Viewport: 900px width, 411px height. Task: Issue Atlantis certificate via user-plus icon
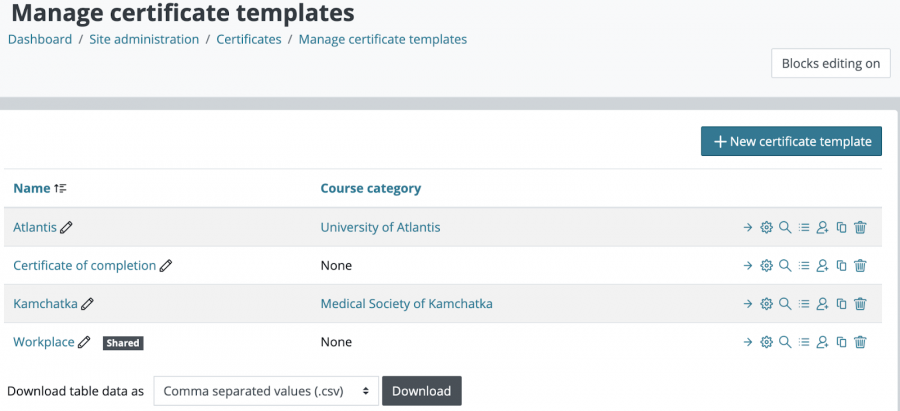(x=823, y=227)
